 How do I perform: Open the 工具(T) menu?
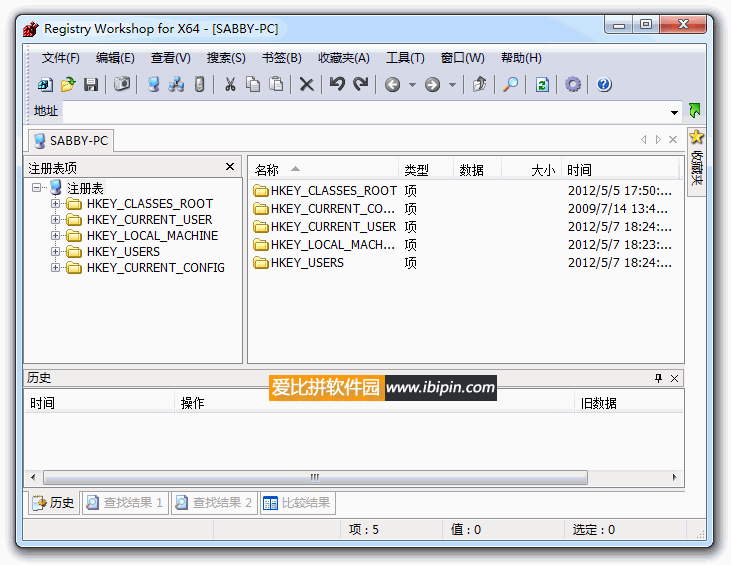(x=405, y=58)
